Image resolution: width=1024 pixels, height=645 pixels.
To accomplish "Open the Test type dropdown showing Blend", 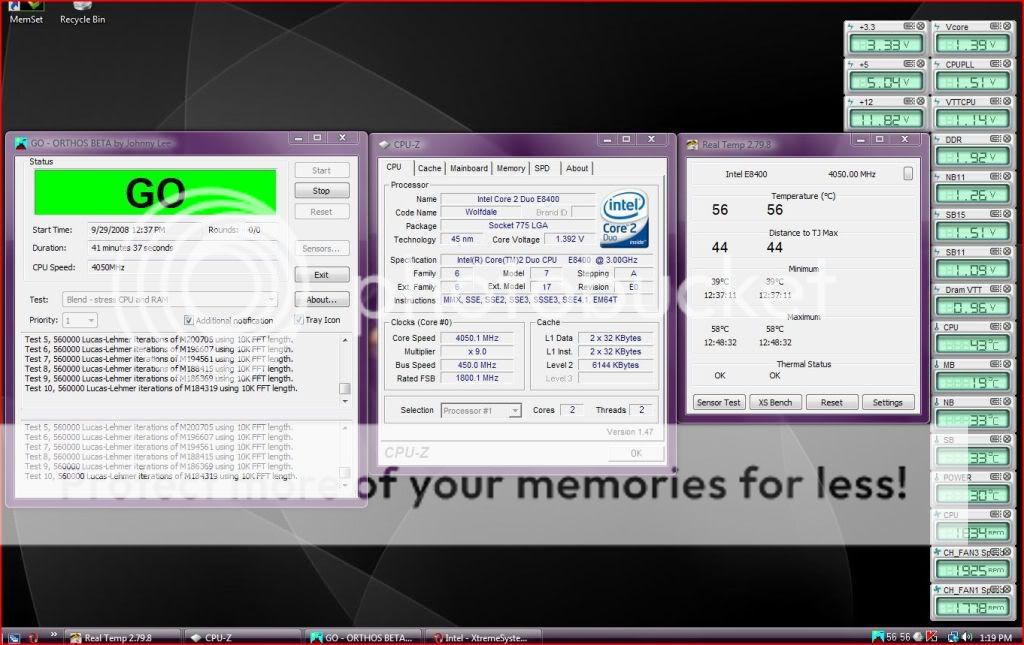I will point(170,299).
